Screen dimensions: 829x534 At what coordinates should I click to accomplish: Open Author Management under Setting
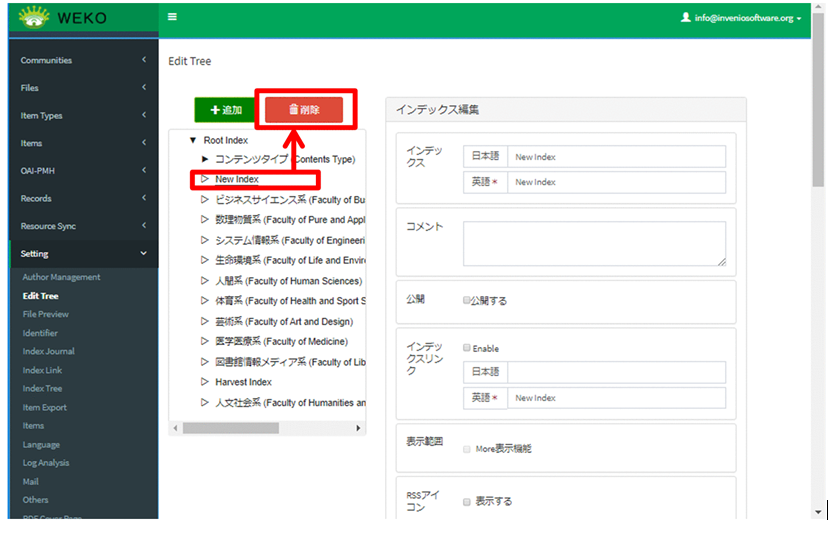coord(62,277)
